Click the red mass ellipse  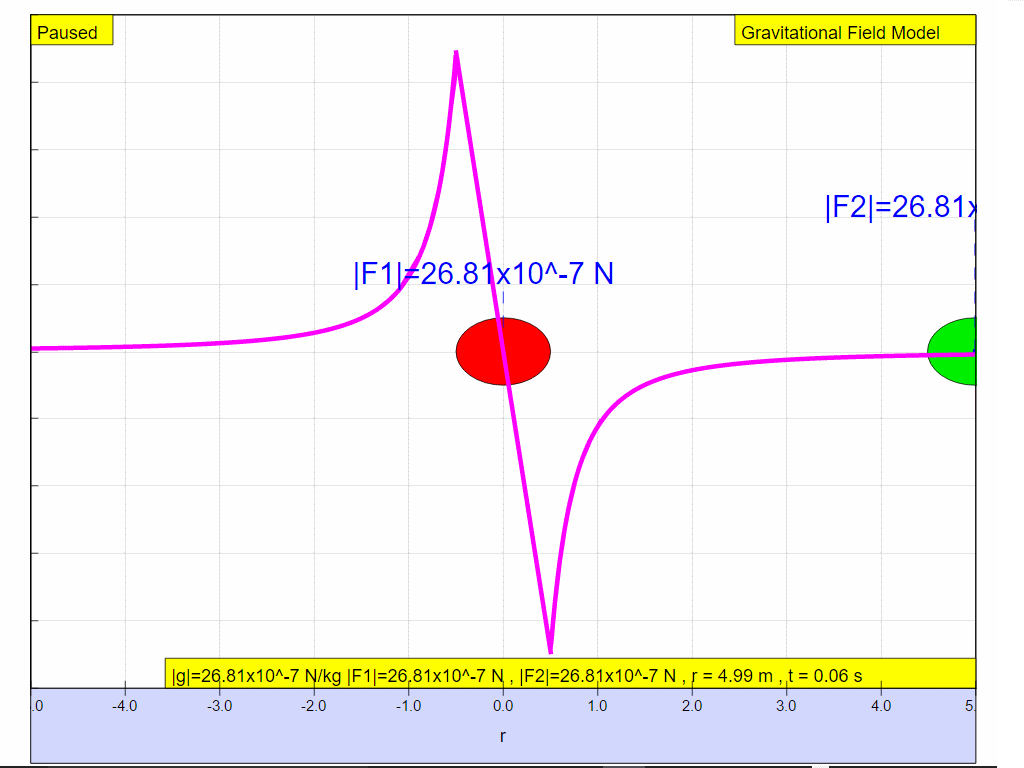[x=503, y=351]
